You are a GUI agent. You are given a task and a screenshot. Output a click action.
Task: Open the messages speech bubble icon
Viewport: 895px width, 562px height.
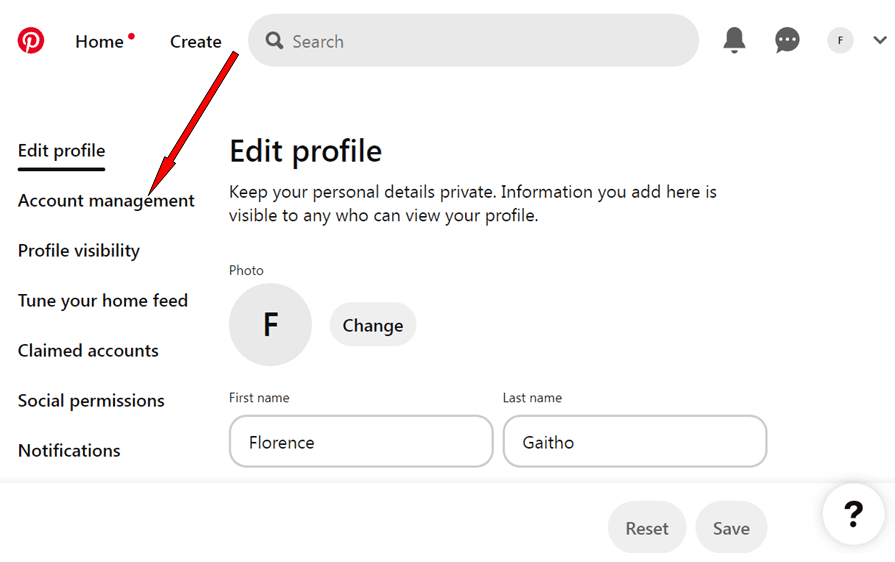tap(787, 41)
